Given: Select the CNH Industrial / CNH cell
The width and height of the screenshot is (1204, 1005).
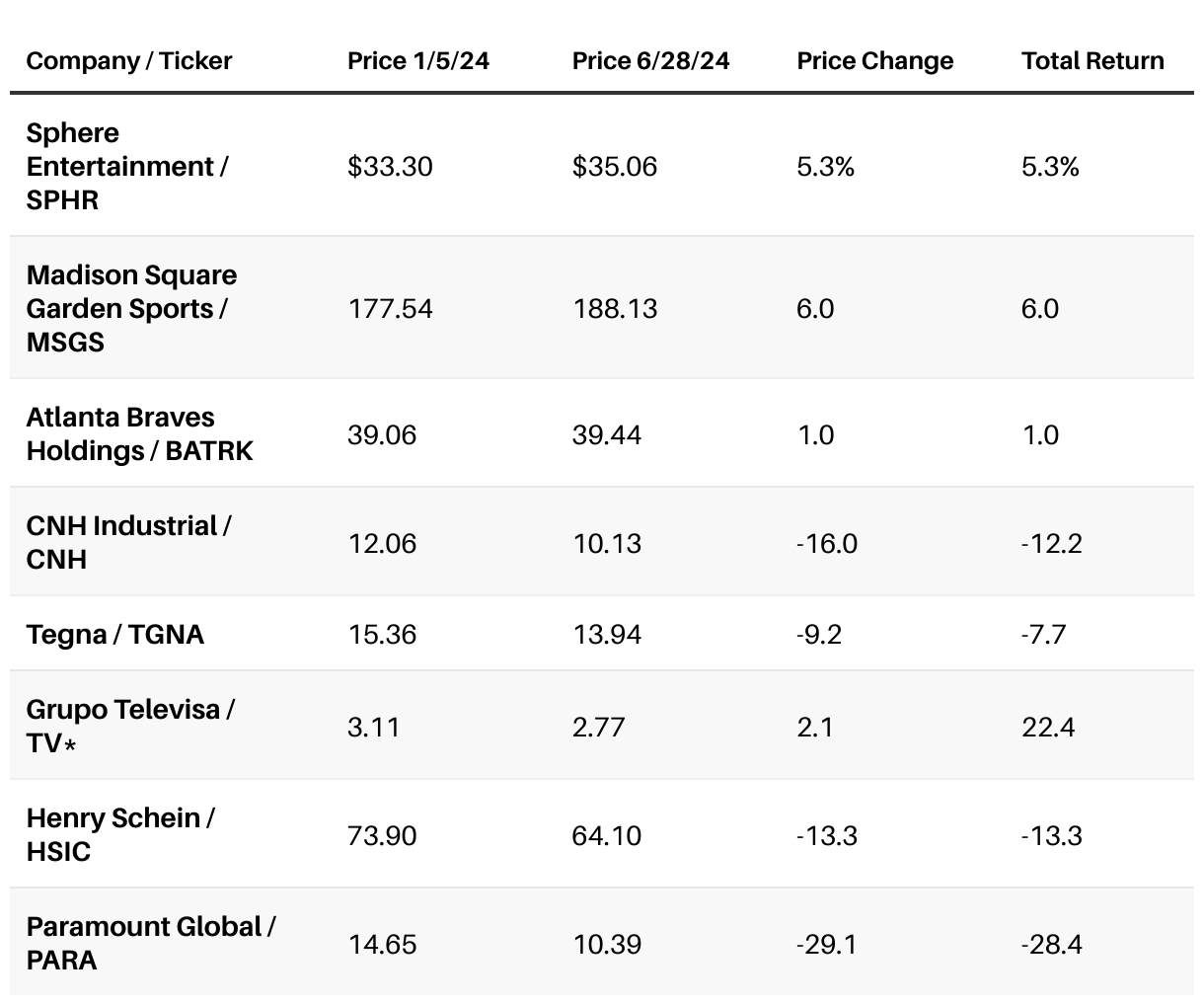Looking at the screenshot, I should [128, 542].
